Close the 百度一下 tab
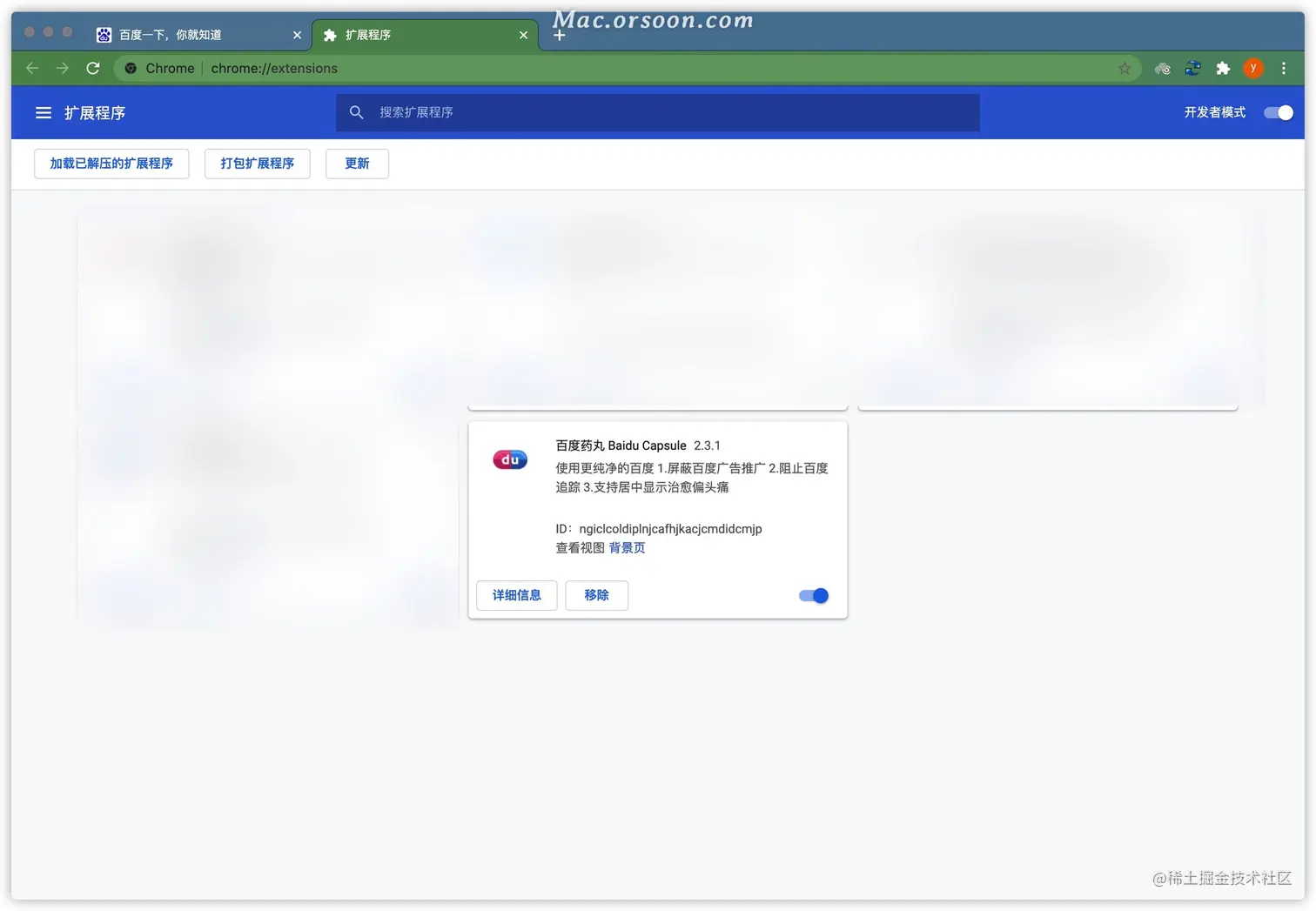 [297, 35]
